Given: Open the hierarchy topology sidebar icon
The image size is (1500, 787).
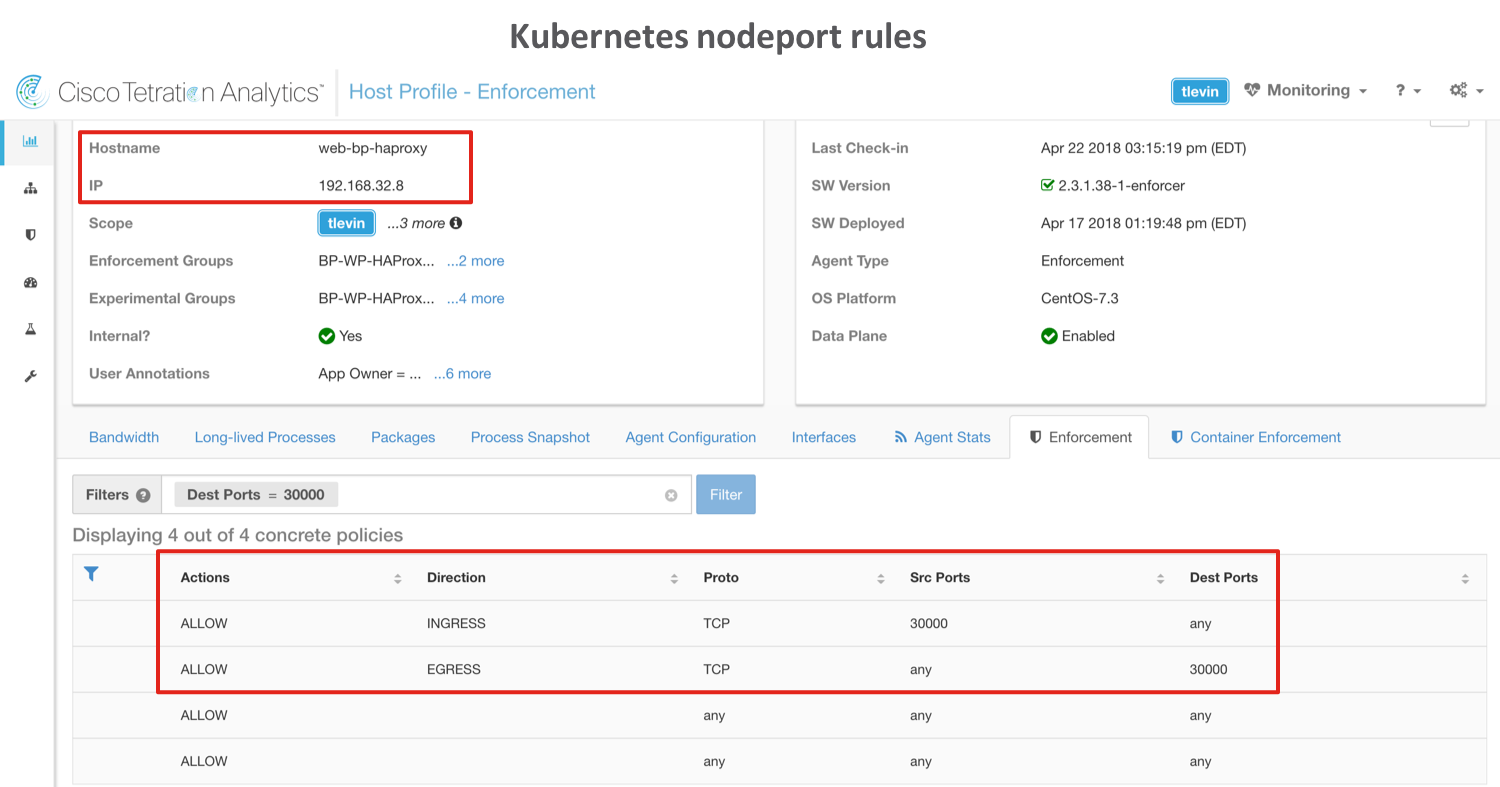Looking at the screenshot, I should coord(30,188).
